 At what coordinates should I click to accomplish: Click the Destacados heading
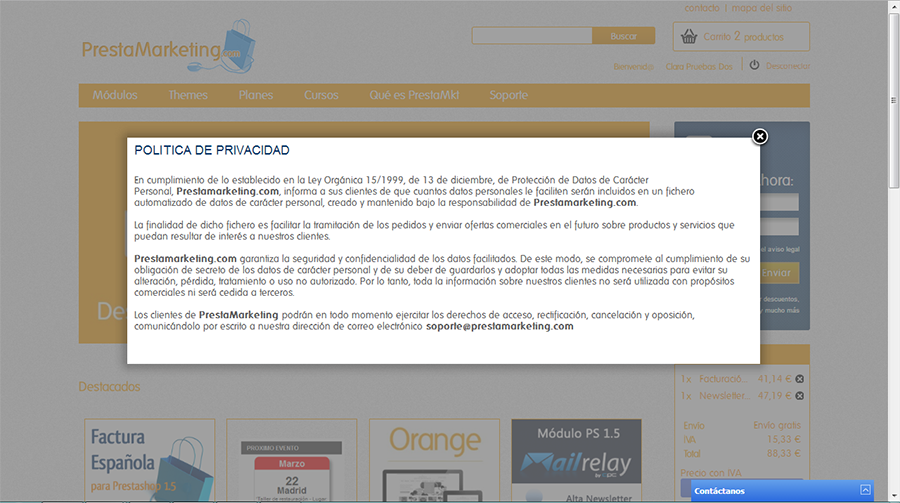pos(109,386)
